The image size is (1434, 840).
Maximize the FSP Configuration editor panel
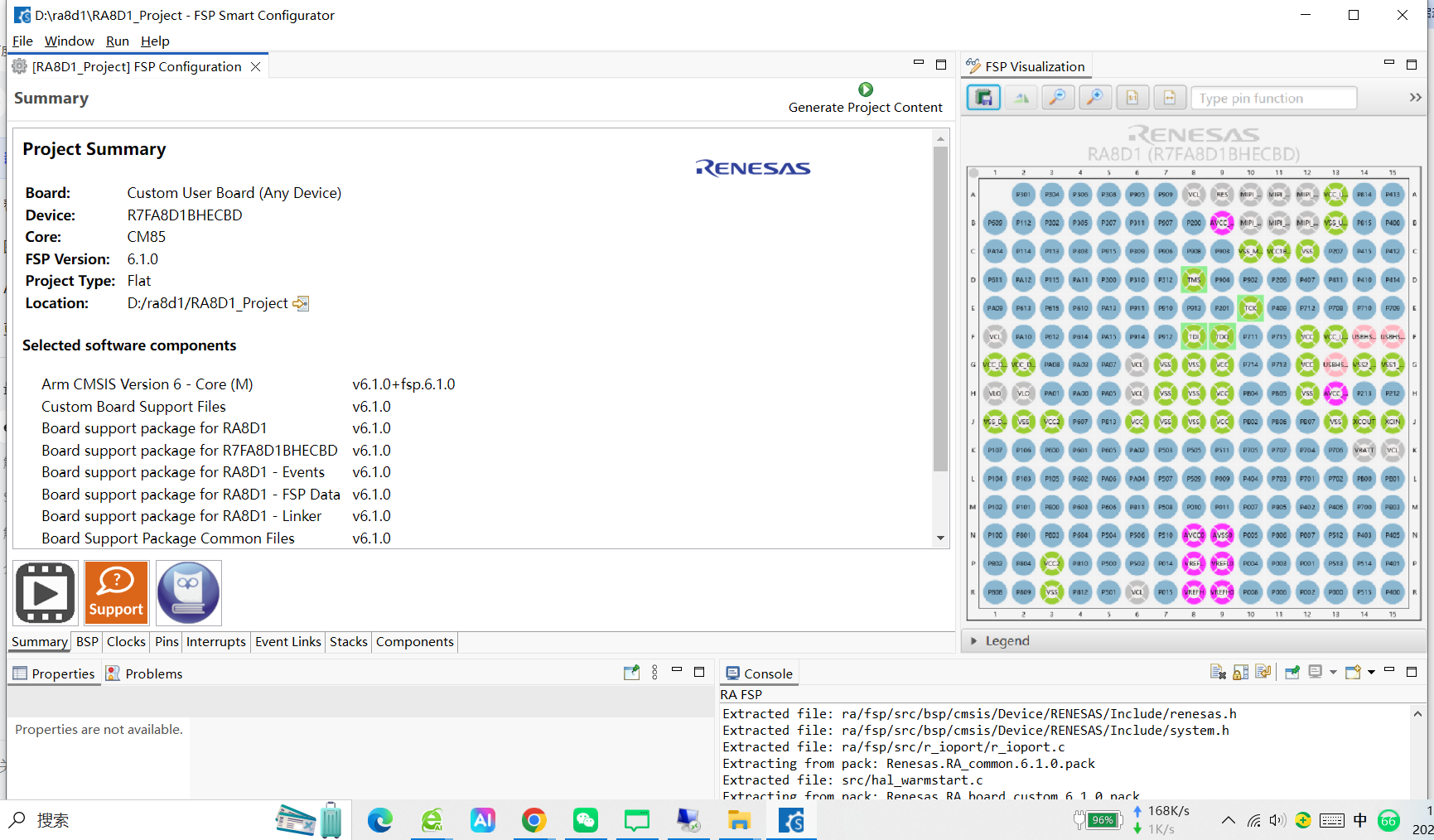click(941, 64)
